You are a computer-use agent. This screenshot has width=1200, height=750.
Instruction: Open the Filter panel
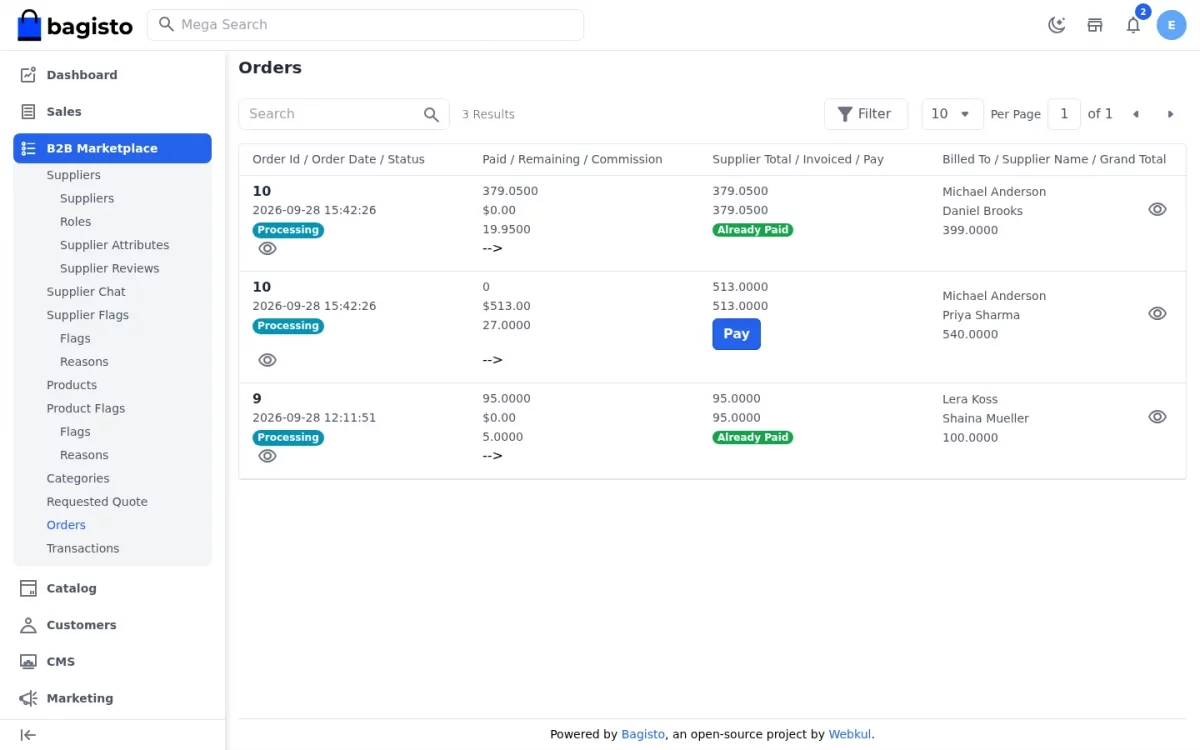pyautogui.click(x=866, y=114)
